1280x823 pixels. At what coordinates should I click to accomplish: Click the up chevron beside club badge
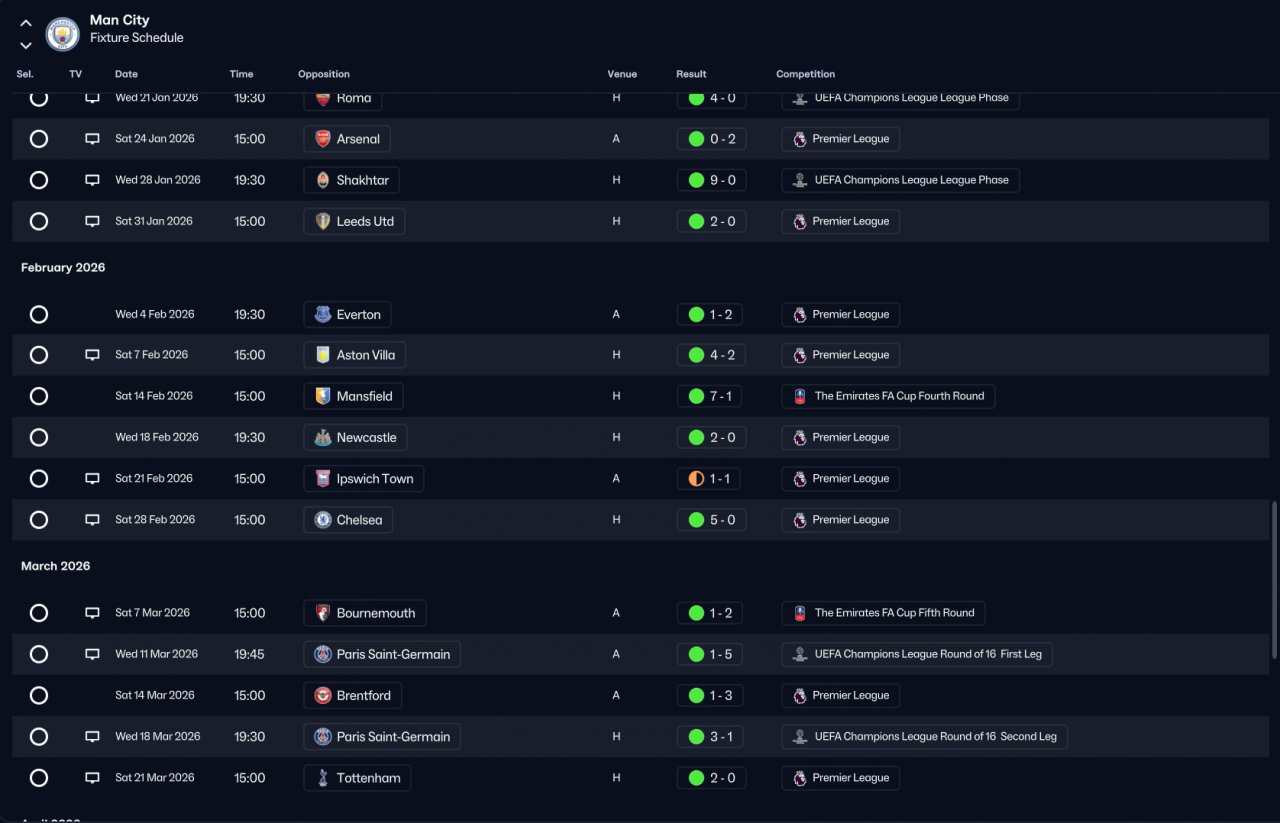pos(26,23)
